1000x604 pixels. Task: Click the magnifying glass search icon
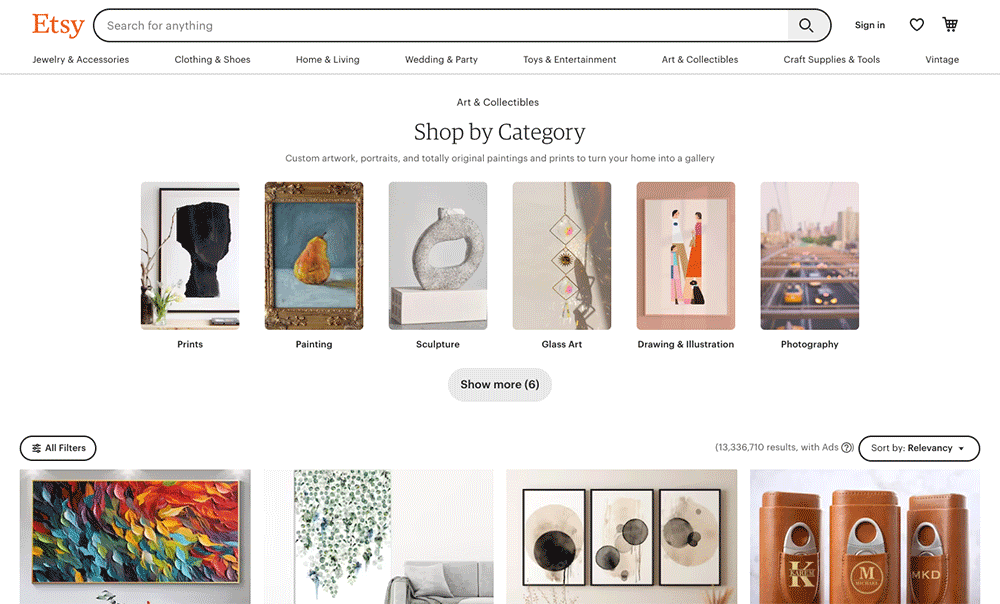point(807,25)
